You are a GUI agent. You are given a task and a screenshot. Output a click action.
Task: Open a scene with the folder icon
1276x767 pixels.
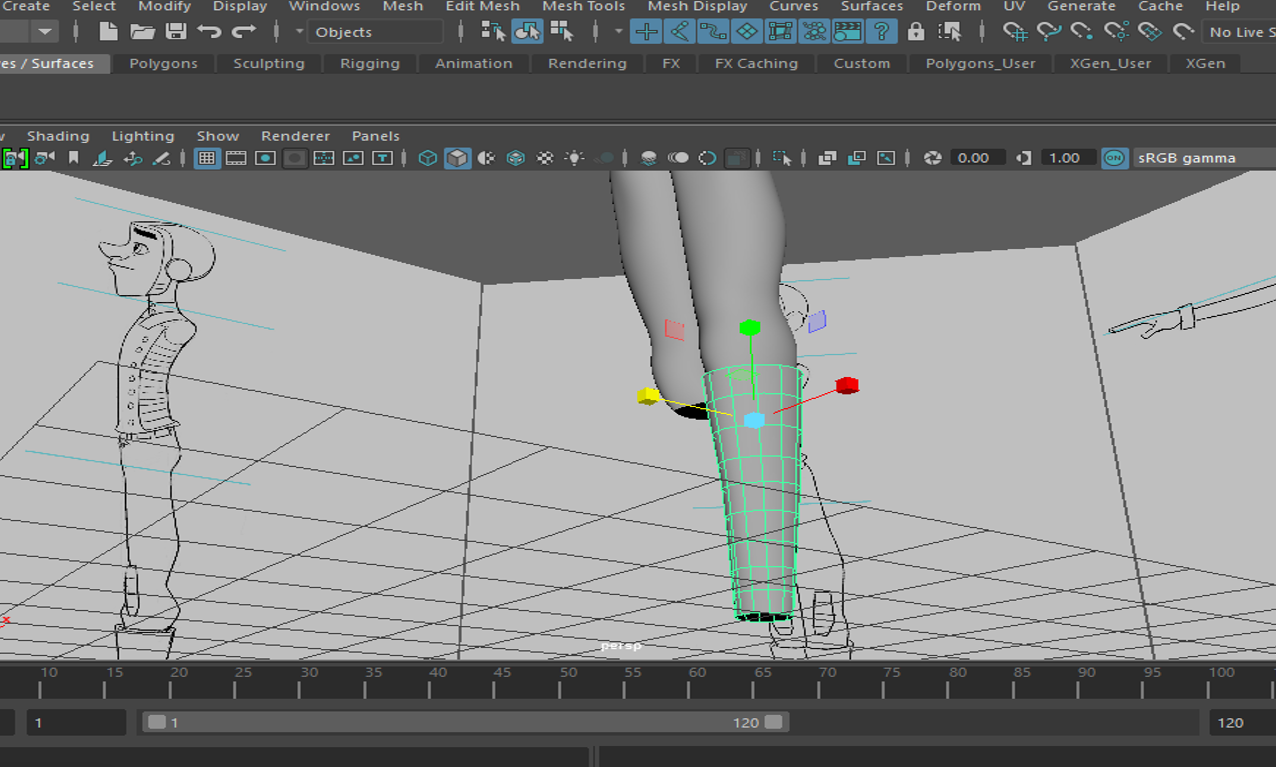(x=142, y=32)
